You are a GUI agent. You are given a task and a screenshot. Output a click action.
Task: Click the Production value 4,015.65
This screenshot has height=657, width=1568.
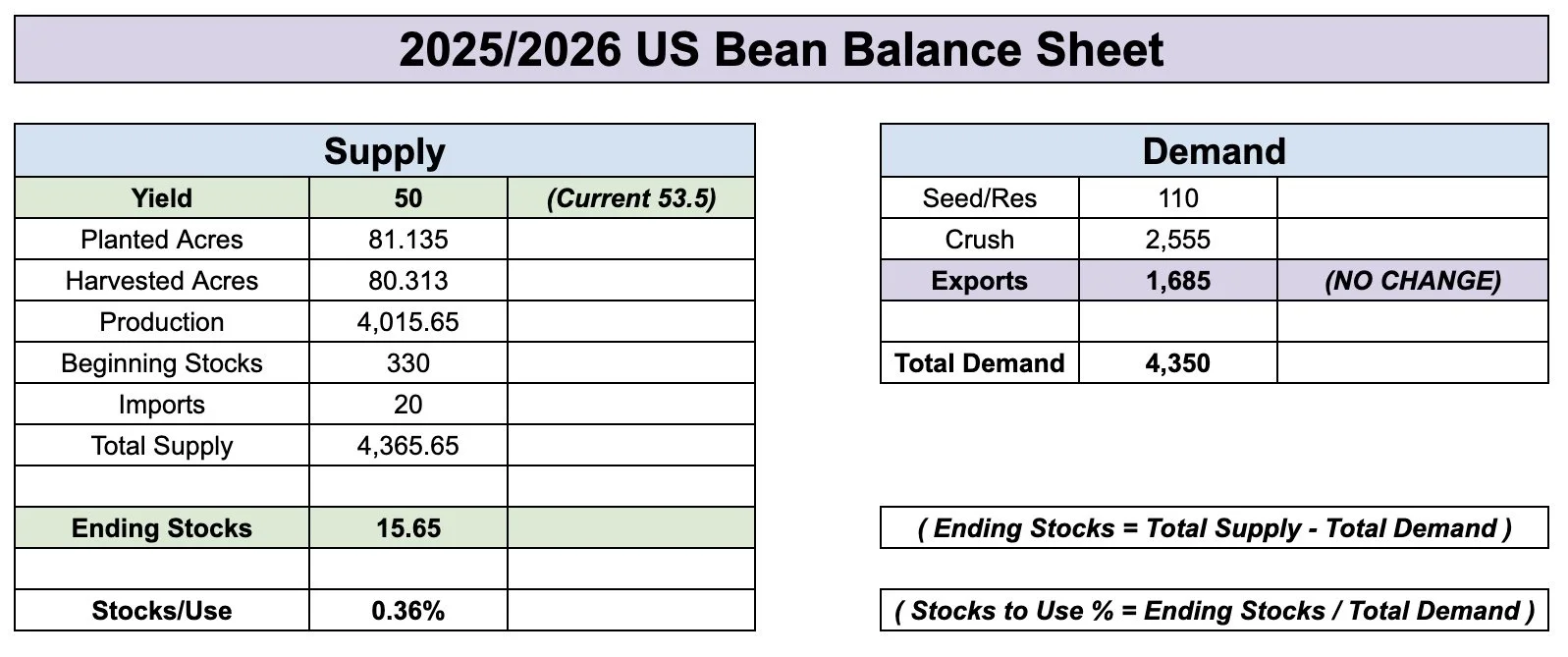(407, 322)
